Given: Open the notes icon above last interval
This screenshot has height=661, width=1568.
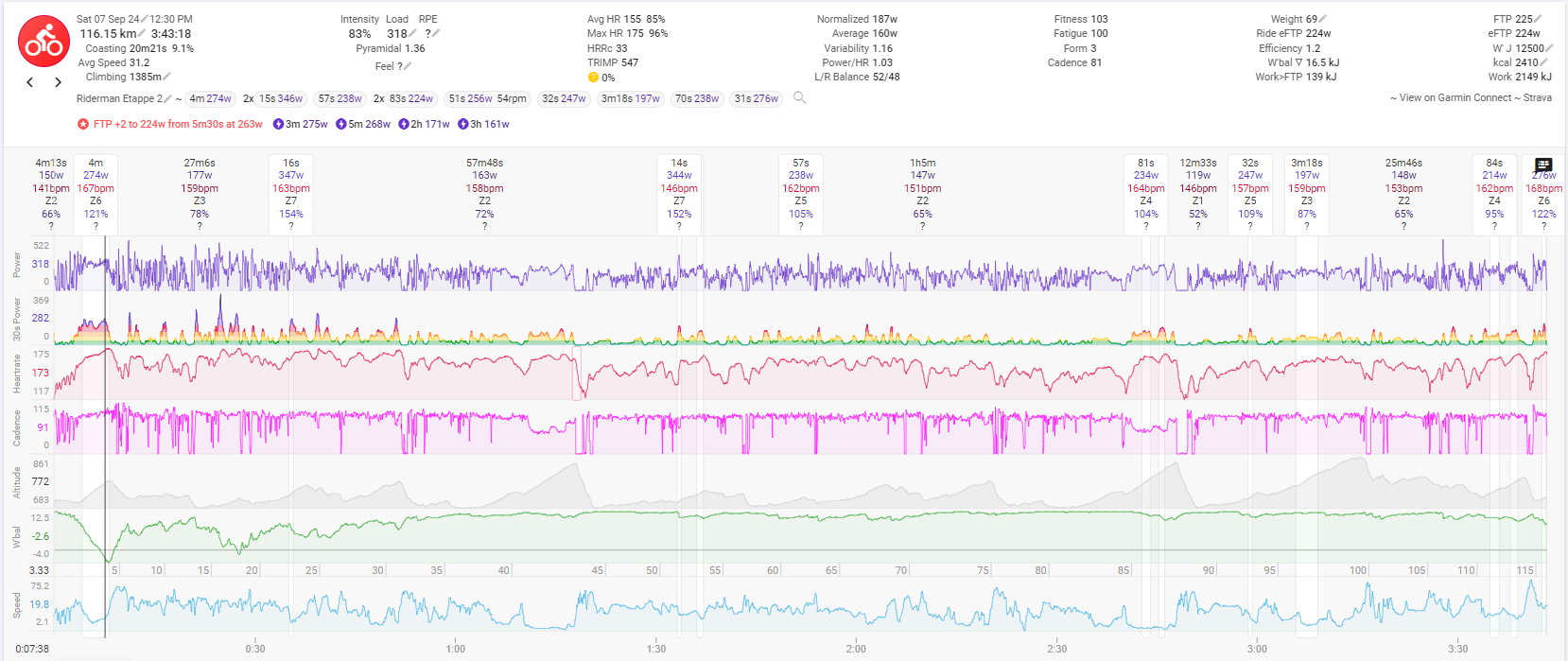Looking at the screenshot, I should tap(1543, 165).
